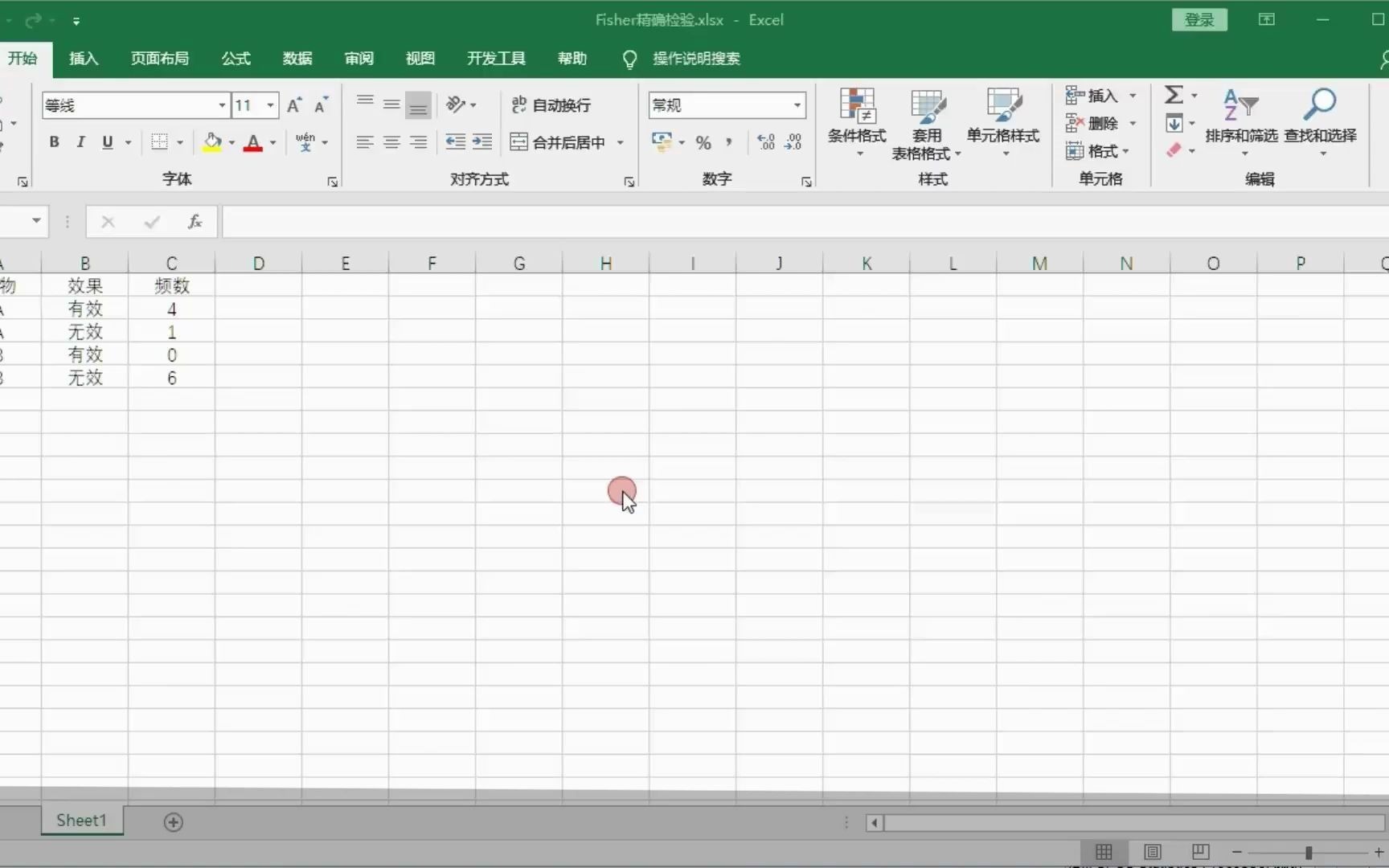Switch to the 插入 ribbon tab

(x=84, y=59)
